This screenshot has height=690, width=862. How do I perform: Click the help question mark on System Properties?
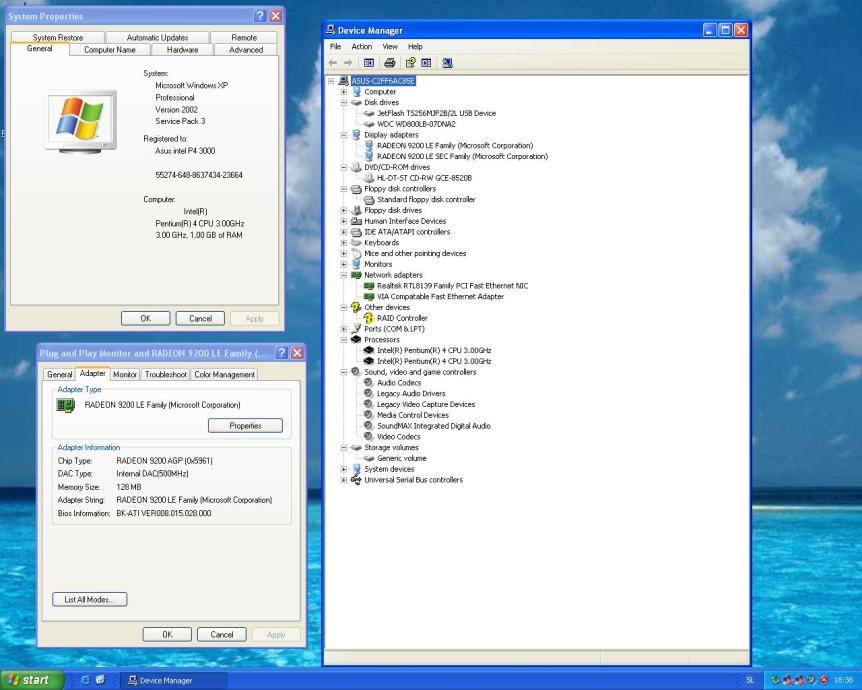tap(259, 17)
